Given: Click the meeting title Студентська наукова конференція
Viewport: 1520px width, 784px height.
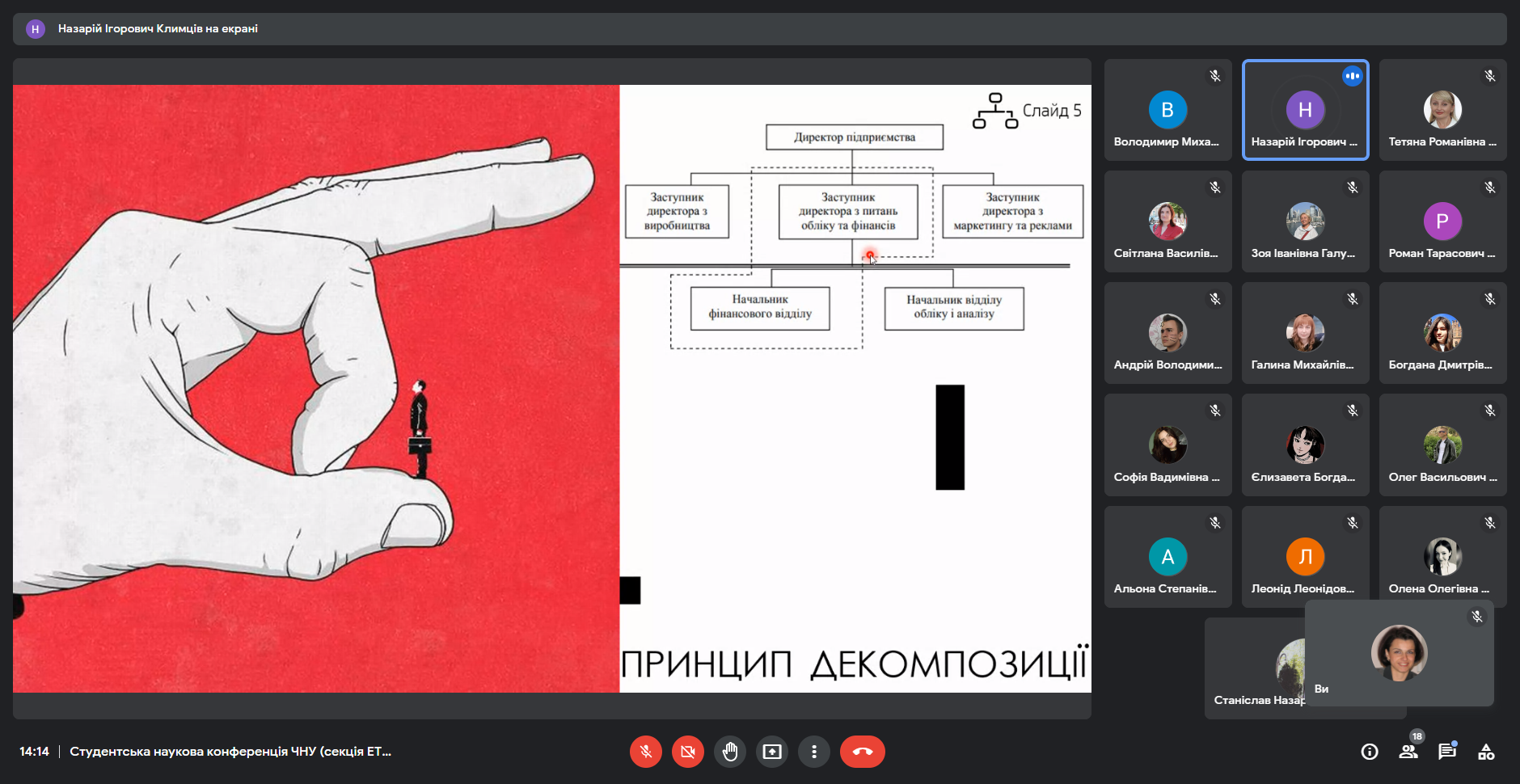Looking at the screenshot, I should (230, 752).
